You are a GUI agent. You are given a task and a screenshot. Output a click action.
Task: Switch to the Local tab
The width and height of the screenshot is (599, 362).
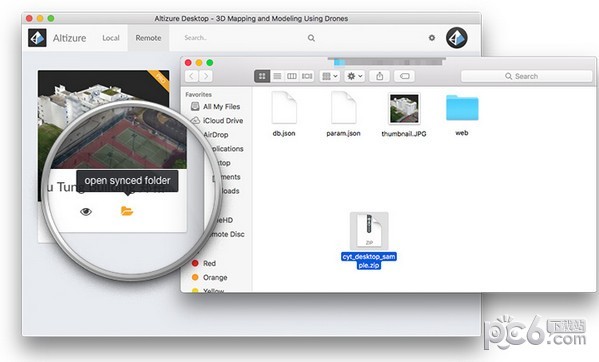pos(111,38)
